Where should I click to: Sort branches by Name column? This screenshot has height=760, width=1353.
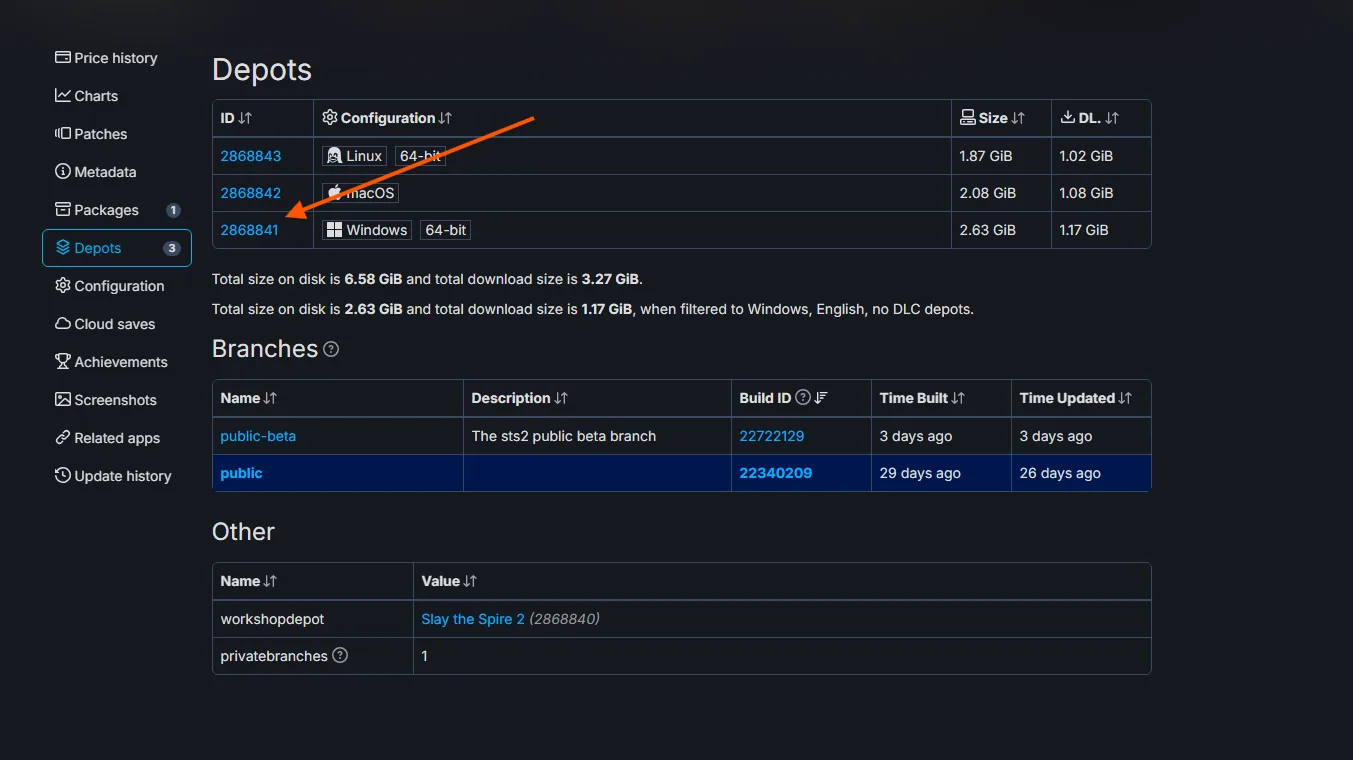[x=269, y=398]
